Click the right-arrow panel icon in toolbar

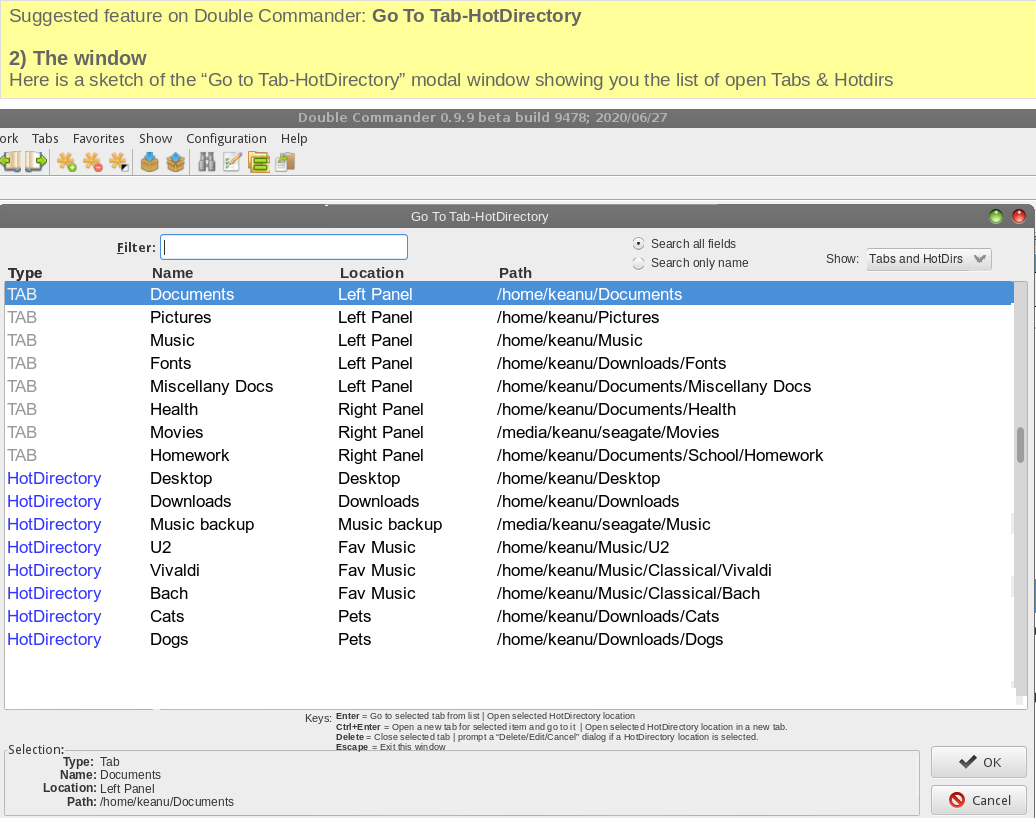click(37, 162)
